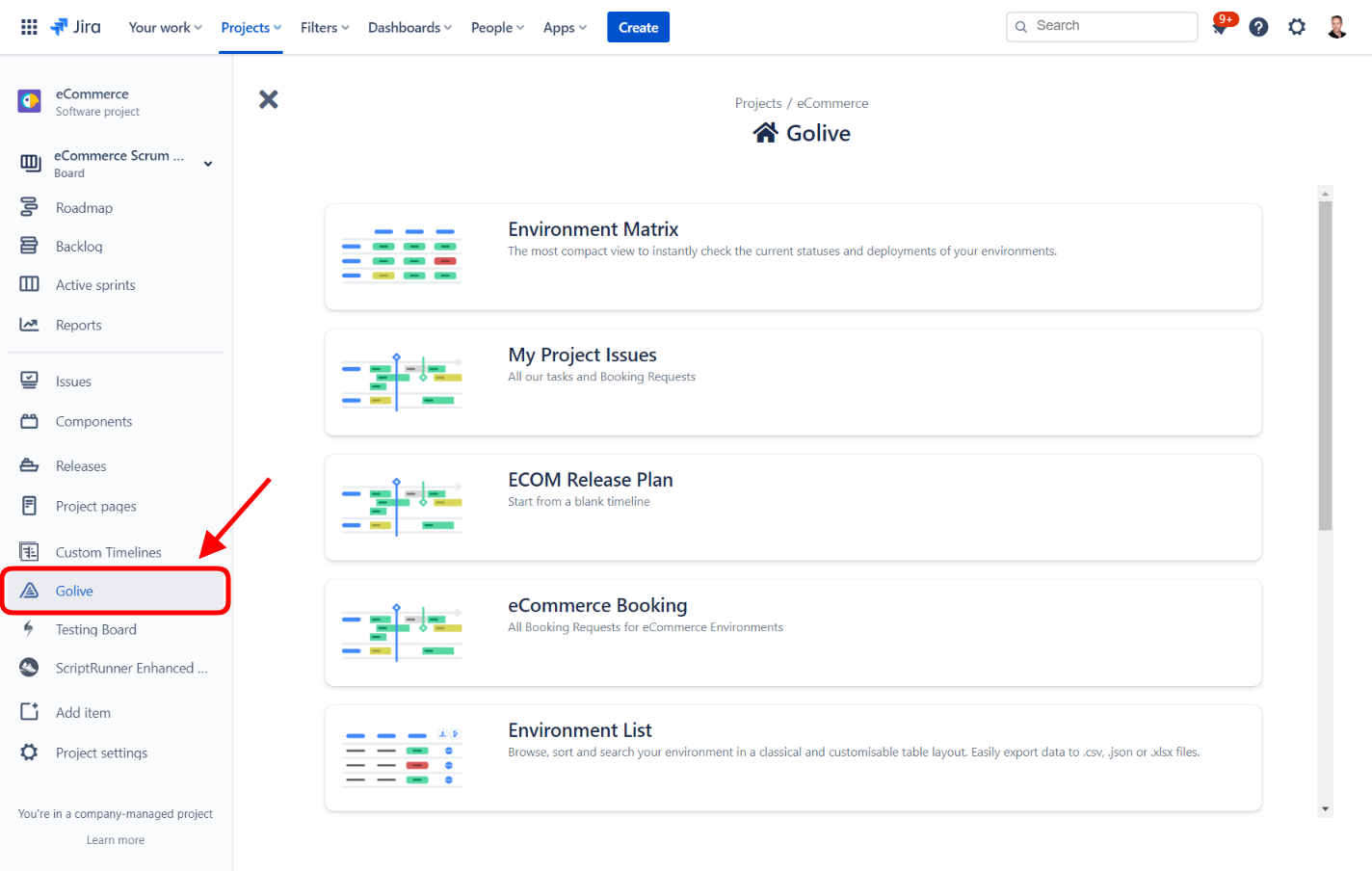Click the blue Create button
Image resolution: width=1372 pixels, height=871 pixels.
(x=638, y=27)
